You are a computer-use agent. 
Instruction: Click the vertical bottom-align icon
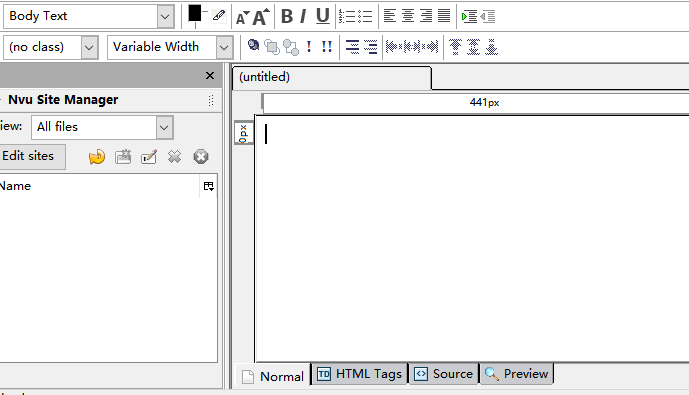pos(491,47)
